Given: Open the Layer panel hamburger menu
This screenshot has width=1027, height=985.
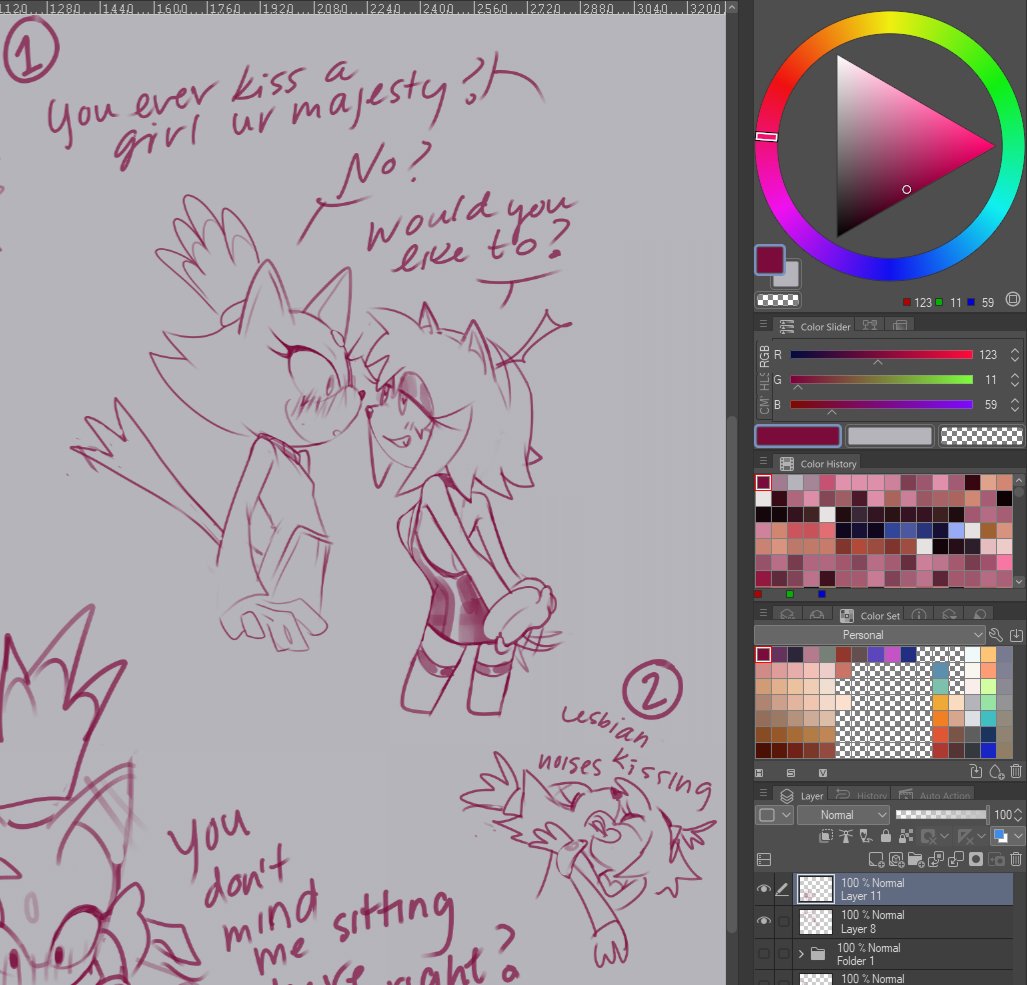Looking at the screenshot, I should click(763, 793).
